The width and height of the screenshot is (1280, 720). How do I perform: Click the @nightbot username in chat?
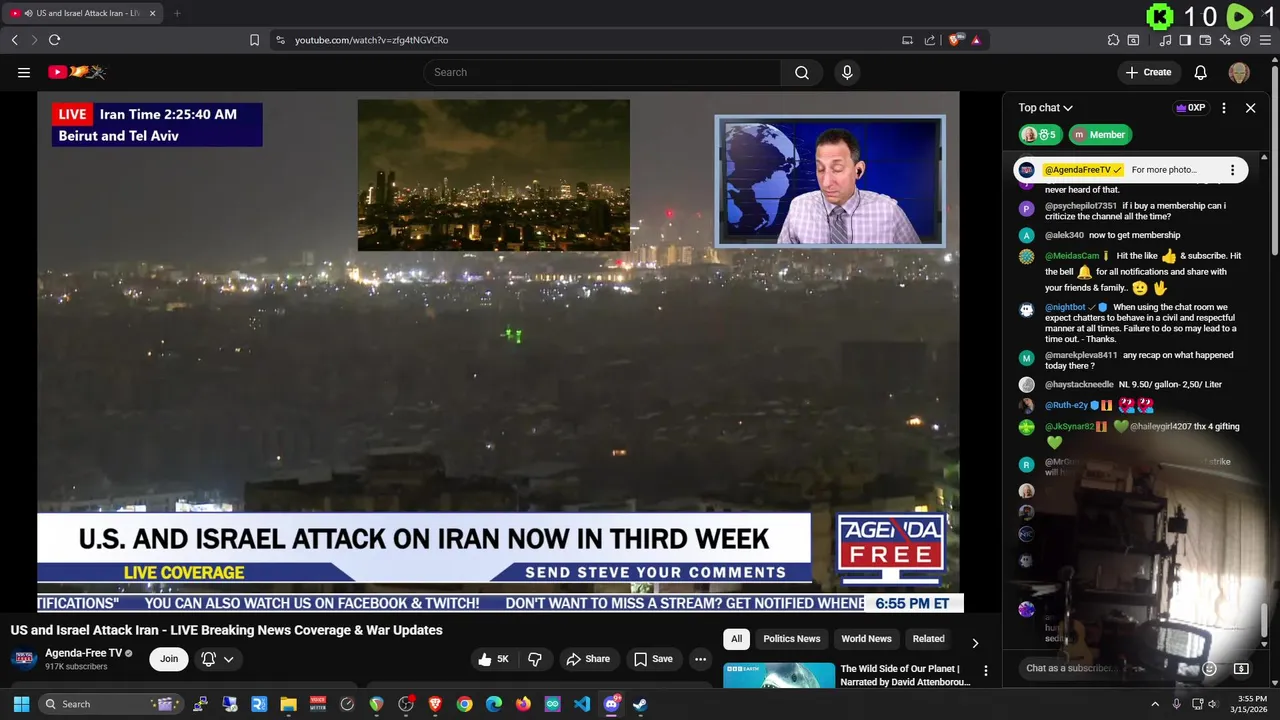pos(1065,307)
